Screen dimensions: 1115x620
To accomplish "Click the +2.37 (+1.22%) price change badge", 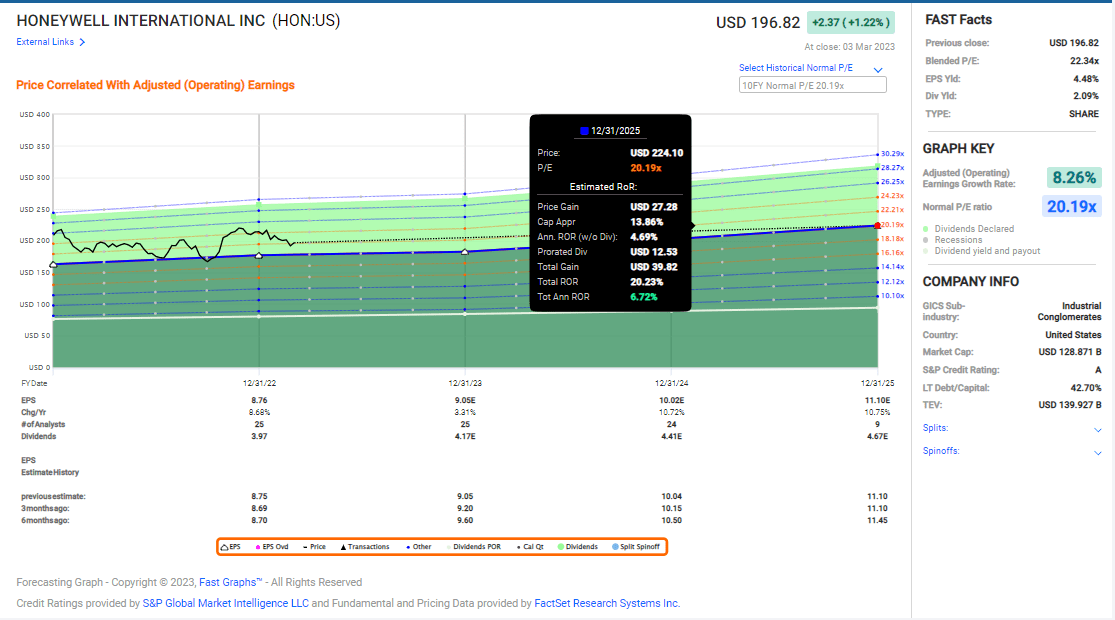I will [x=850, y=23].
